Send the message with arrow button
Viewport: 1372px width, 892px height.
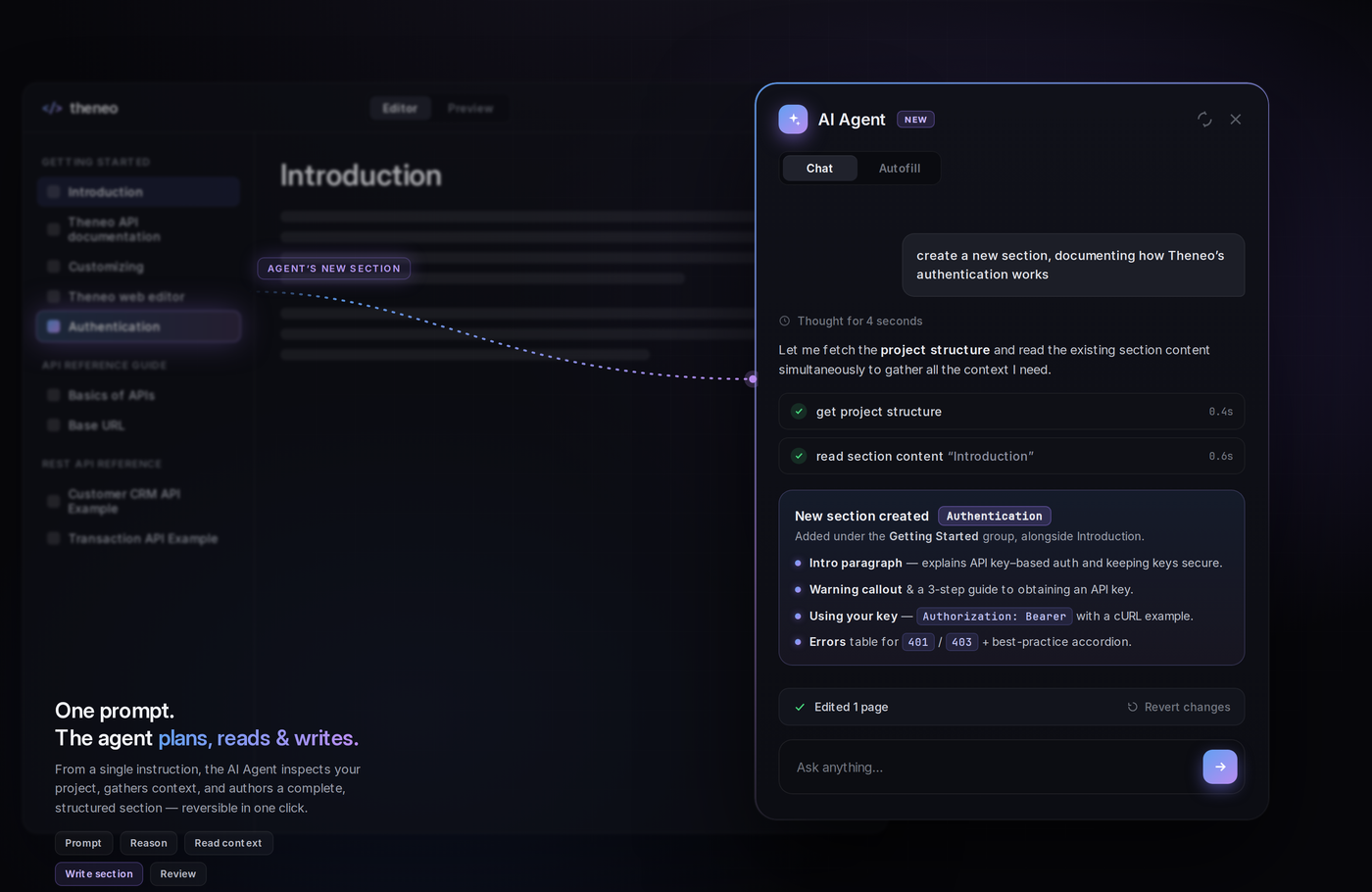click(1220, 767)
